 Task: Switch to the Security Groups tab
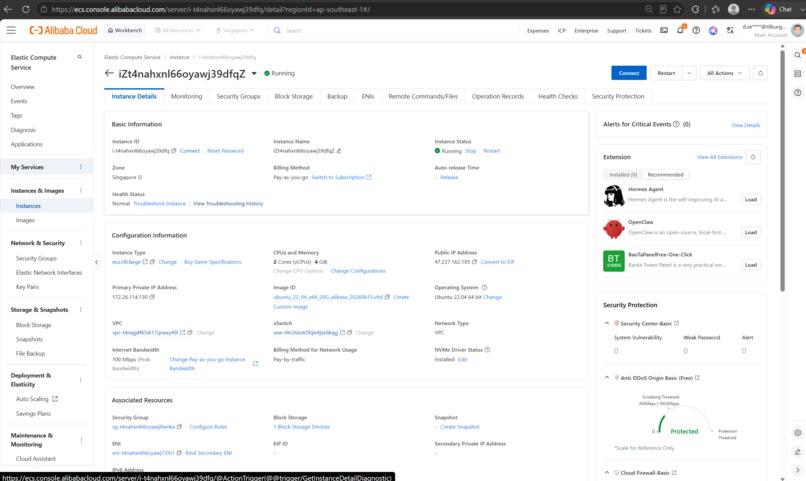[239, 96]
